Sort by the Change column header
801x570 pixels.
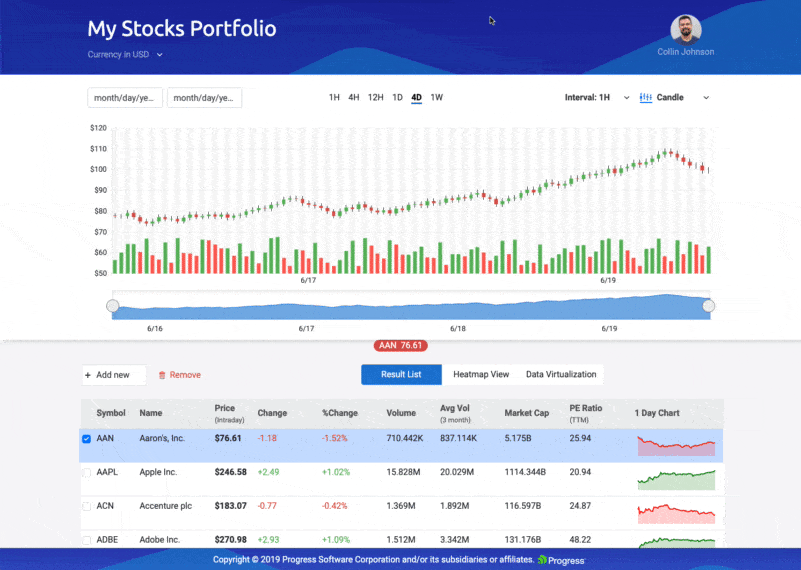tap(272, 413)
